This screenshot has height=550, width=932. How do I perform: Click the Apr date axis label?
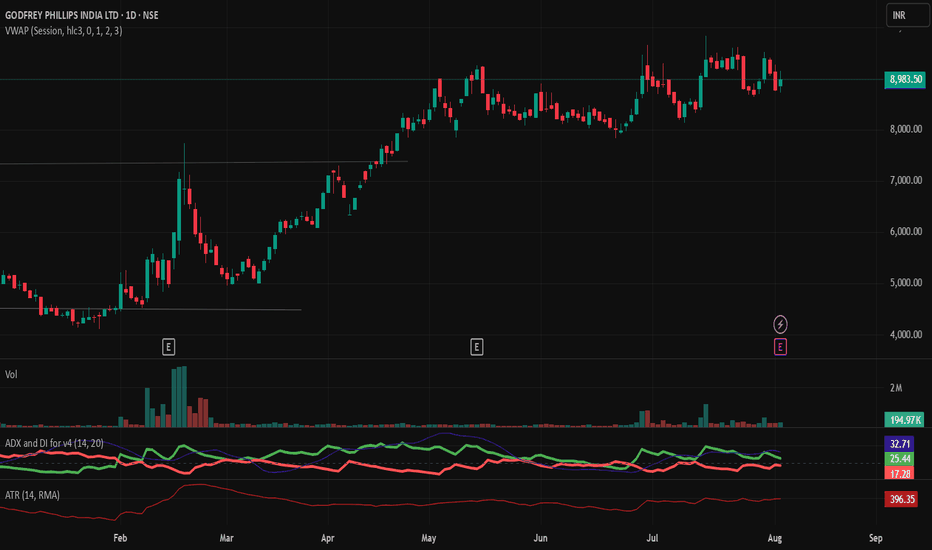328,538
